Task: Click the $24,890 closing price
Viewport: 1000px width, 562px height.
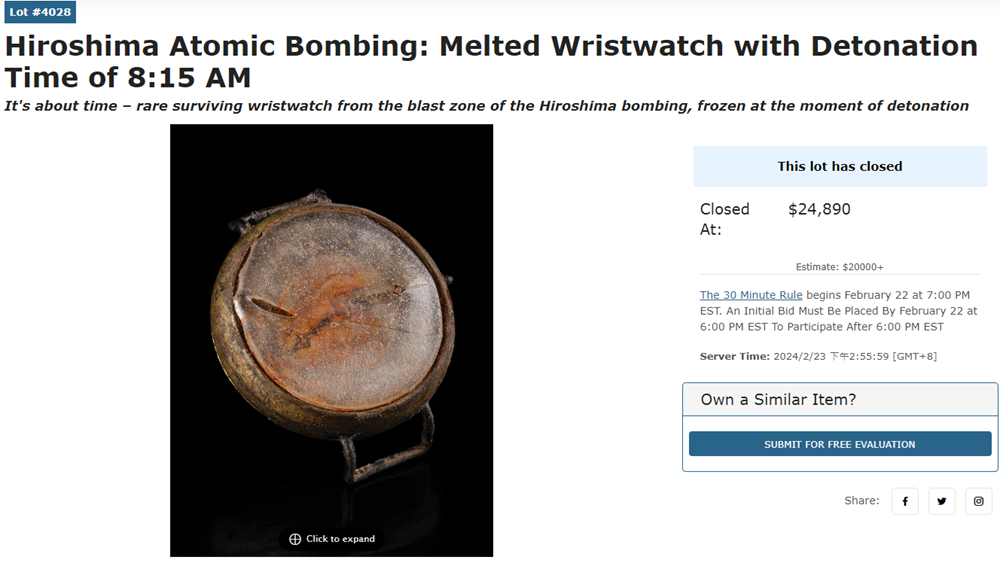Action: click(x=819, y=209)
